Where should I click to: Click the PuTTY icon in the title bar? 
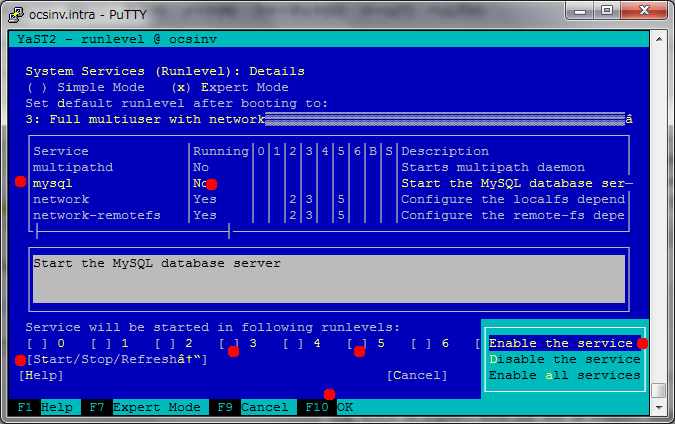(16, 14)
